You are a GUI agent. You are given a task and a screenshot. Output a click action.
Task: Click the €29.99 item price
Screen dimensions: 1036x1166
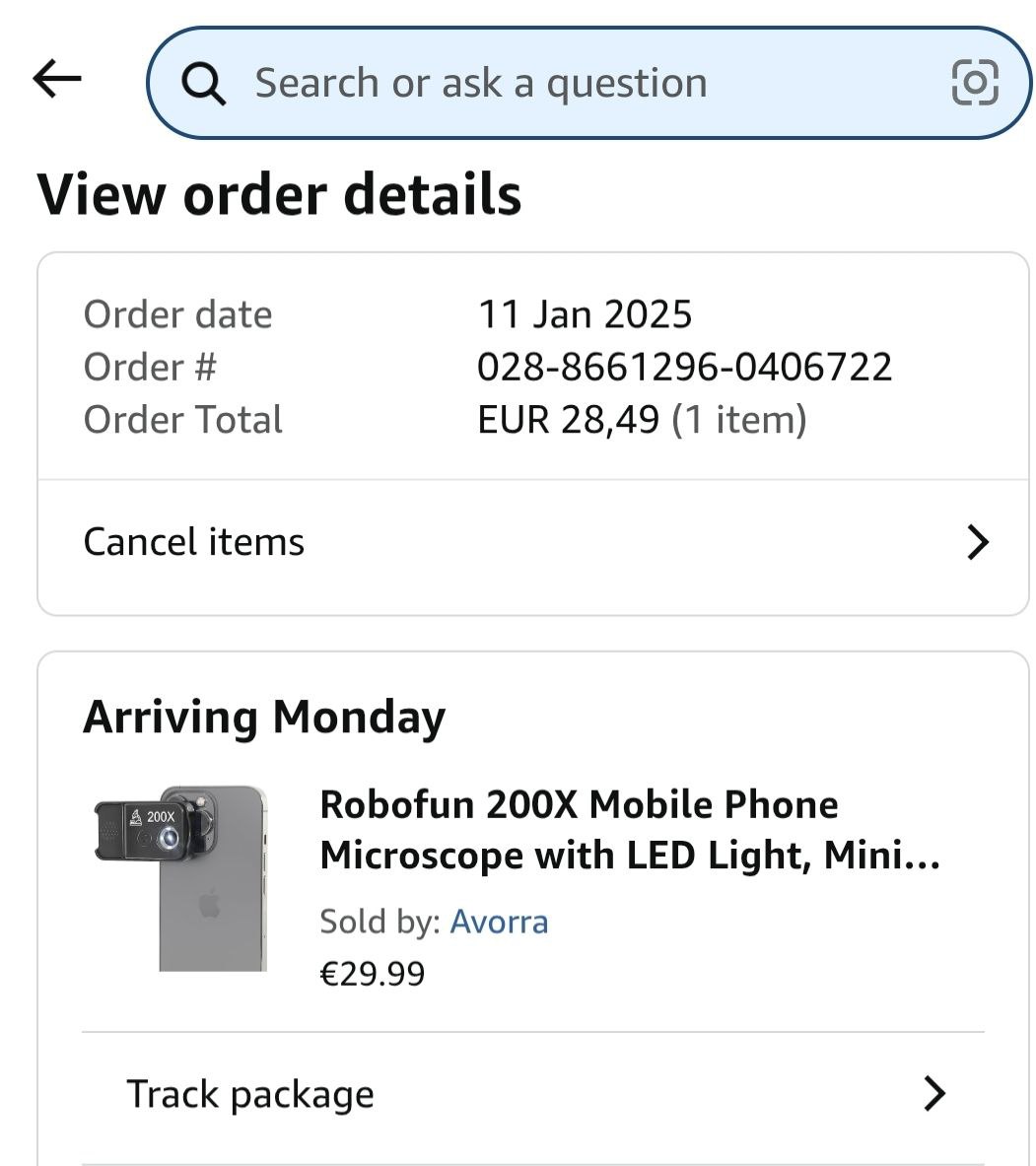point(373,974)
